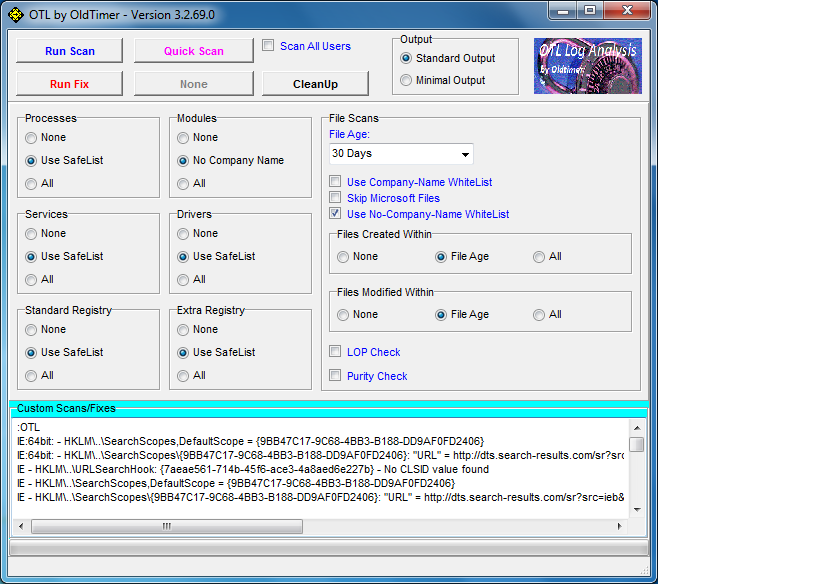Choose Use SafeList under Services

coord(31,256)
